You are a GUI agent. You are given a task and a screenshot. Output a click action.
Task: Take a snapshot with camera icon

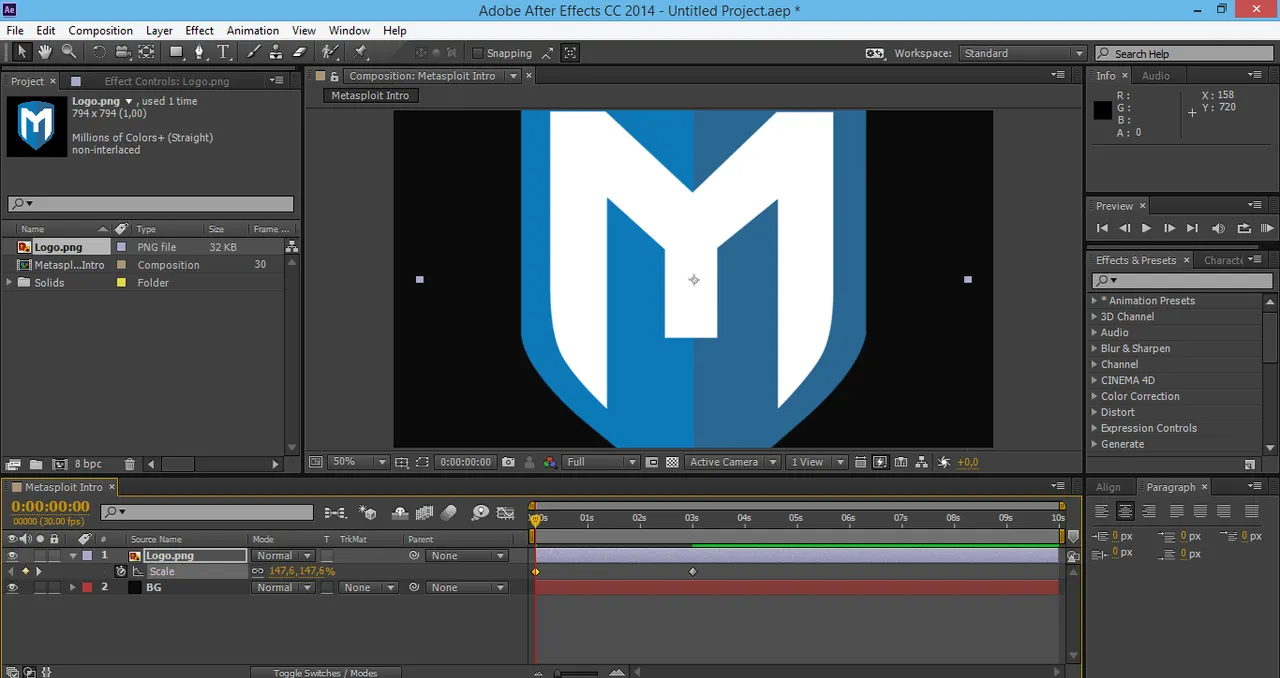(508, 462)
